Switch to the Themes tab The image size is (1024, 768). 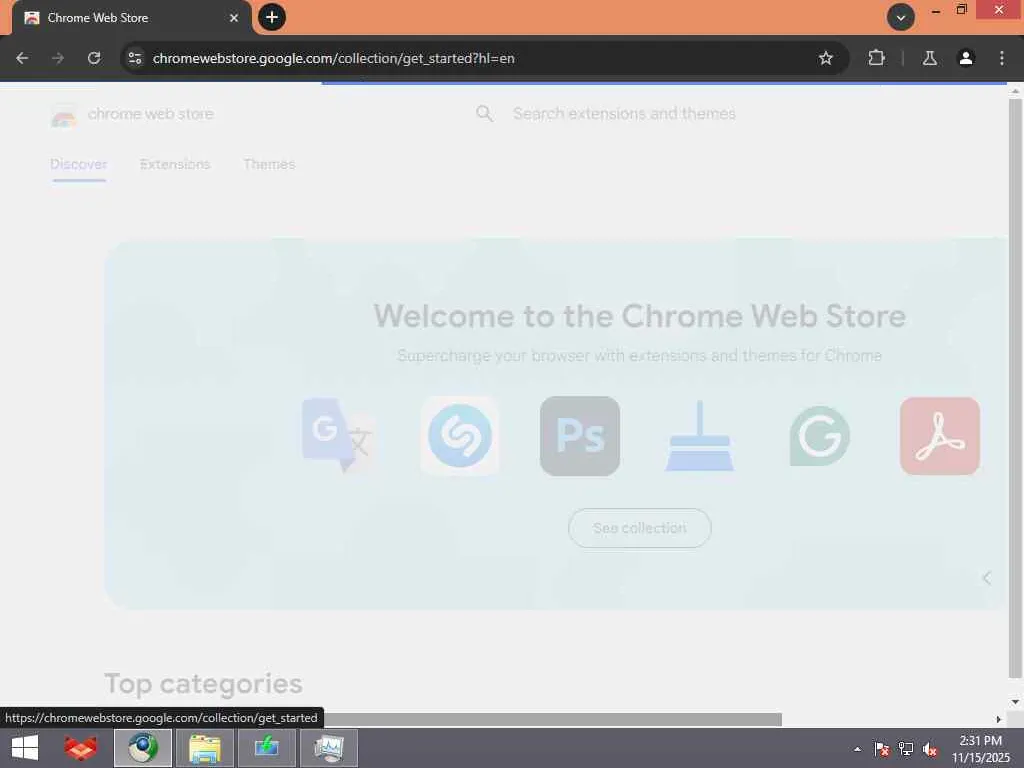269,164
